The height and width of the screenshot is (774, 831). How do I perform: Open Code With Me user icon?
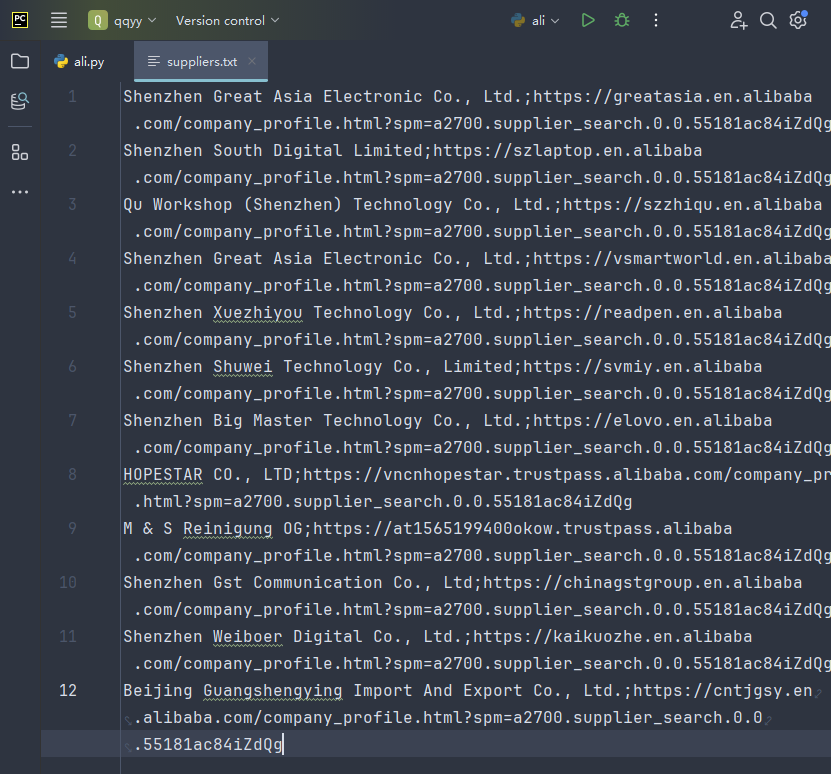coord(738,20)
